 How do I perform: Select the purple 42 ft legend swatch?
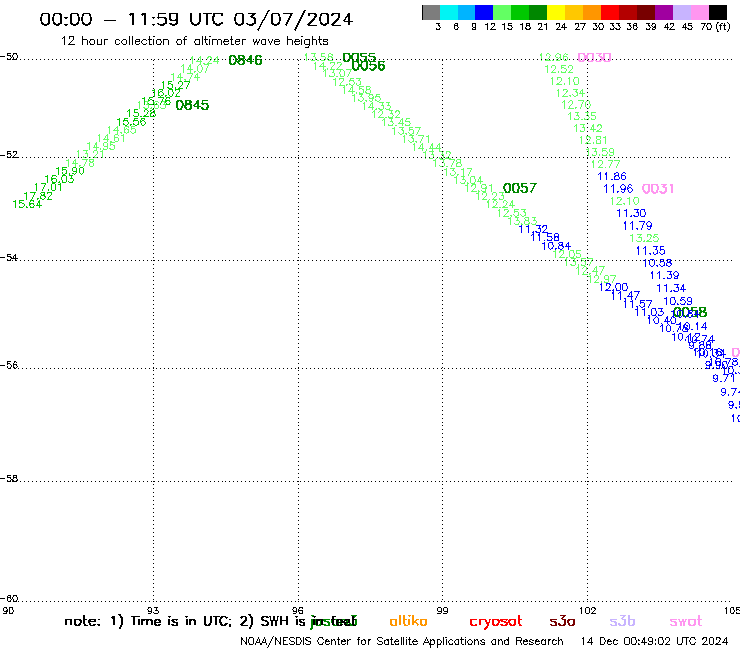click(x=664, y=12)
